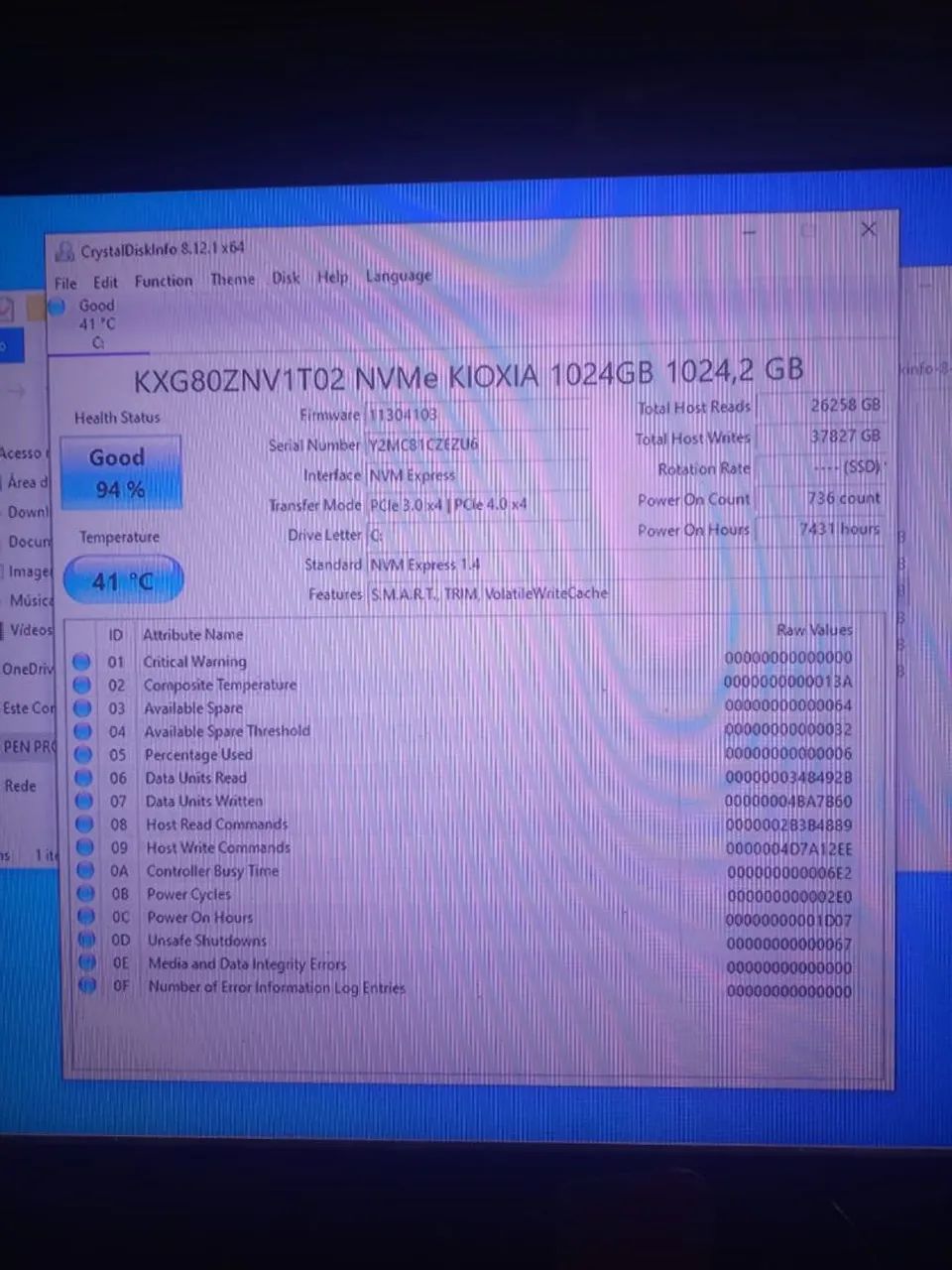This screenshot has width=952, height=1270.
Task: Click Total Host Reads value 26258 GB
Action: [819, 405]
